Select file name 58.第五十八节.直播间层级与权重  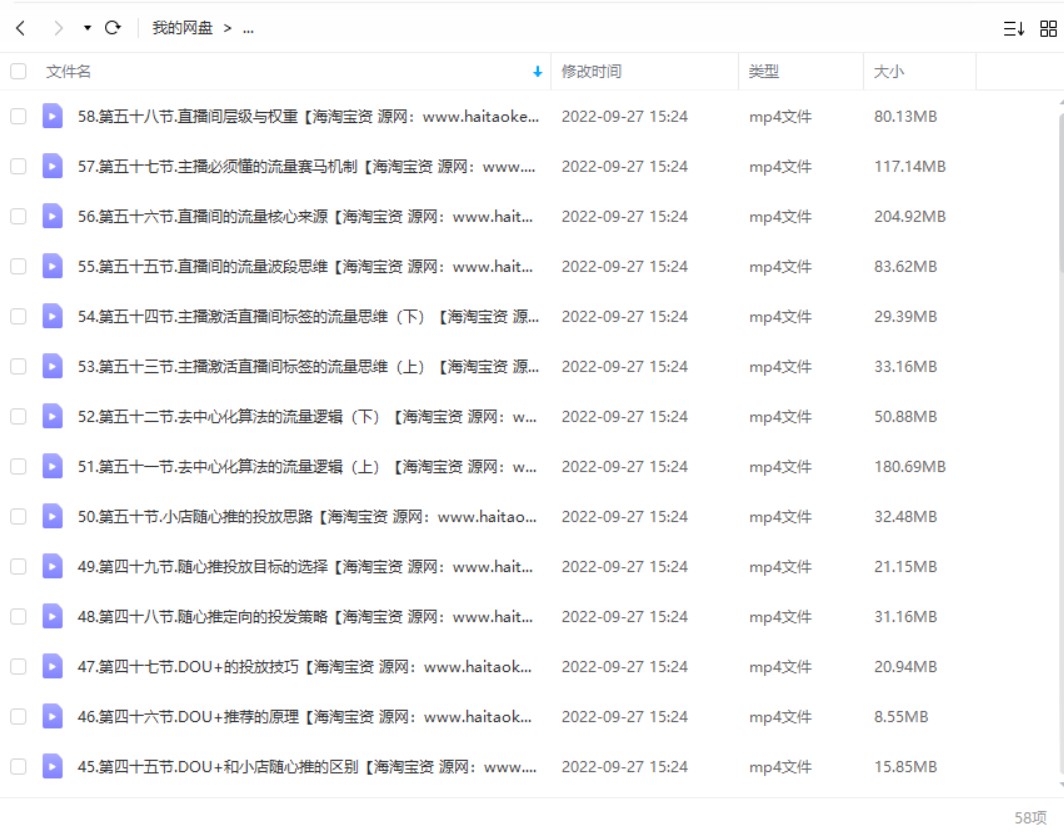pyautogui.click(x=308, y=116)
